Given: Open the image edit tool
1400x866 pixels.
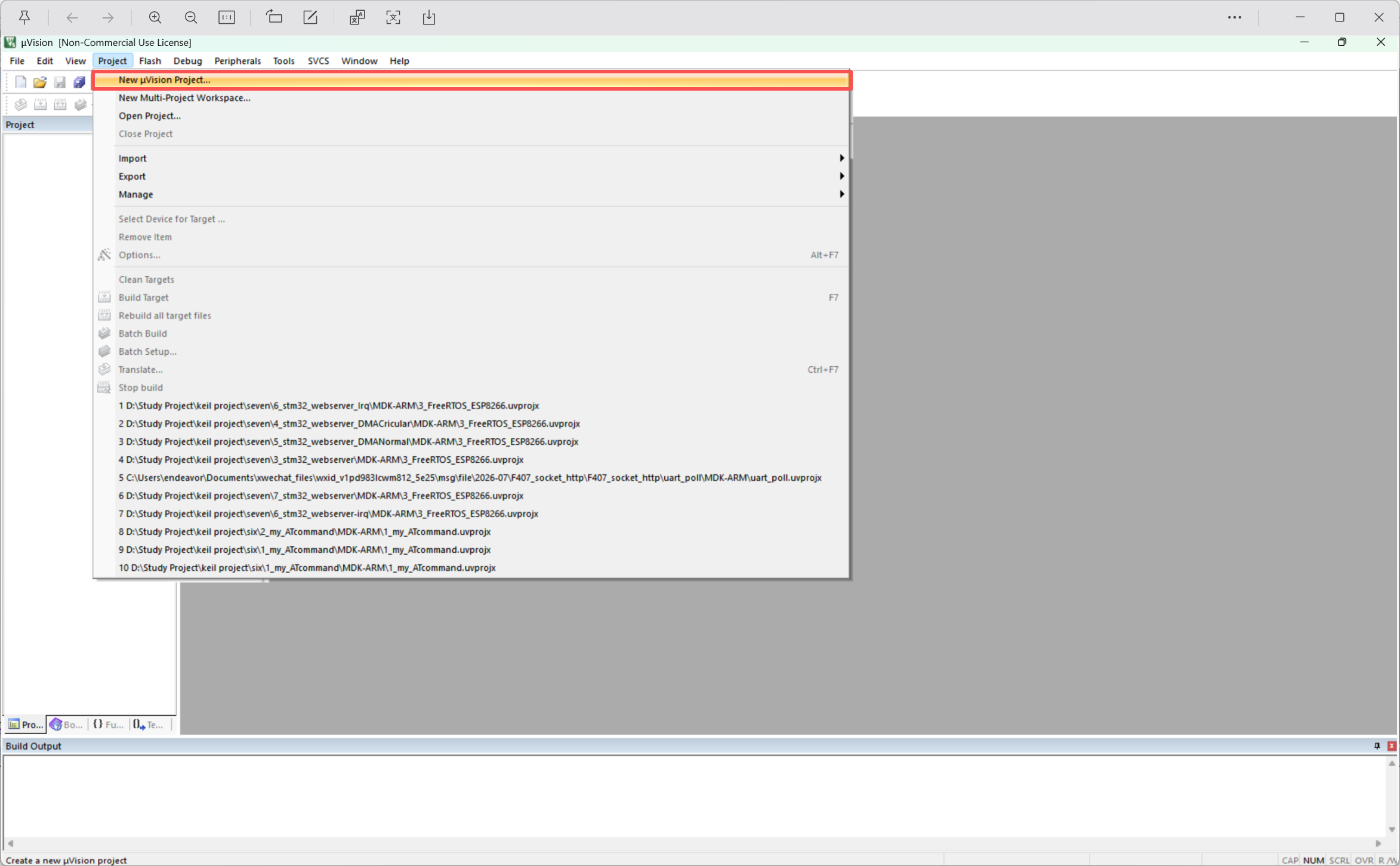Looking at the screenshot, I should 310,17.
